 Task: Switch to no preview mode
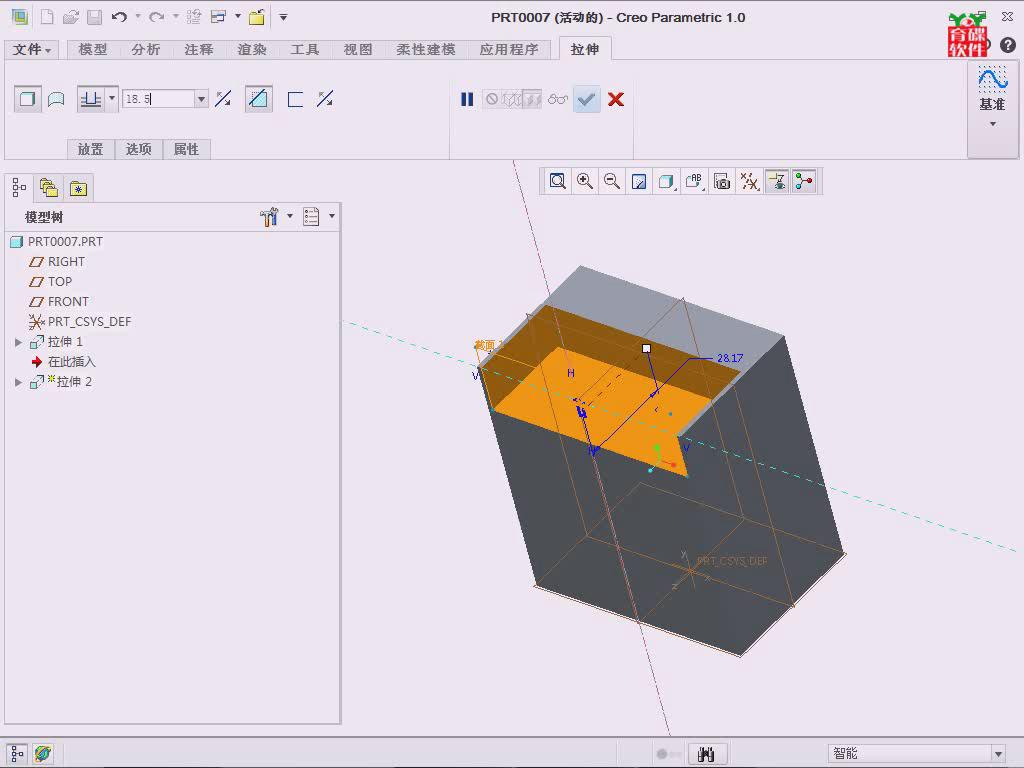(492, 99)
